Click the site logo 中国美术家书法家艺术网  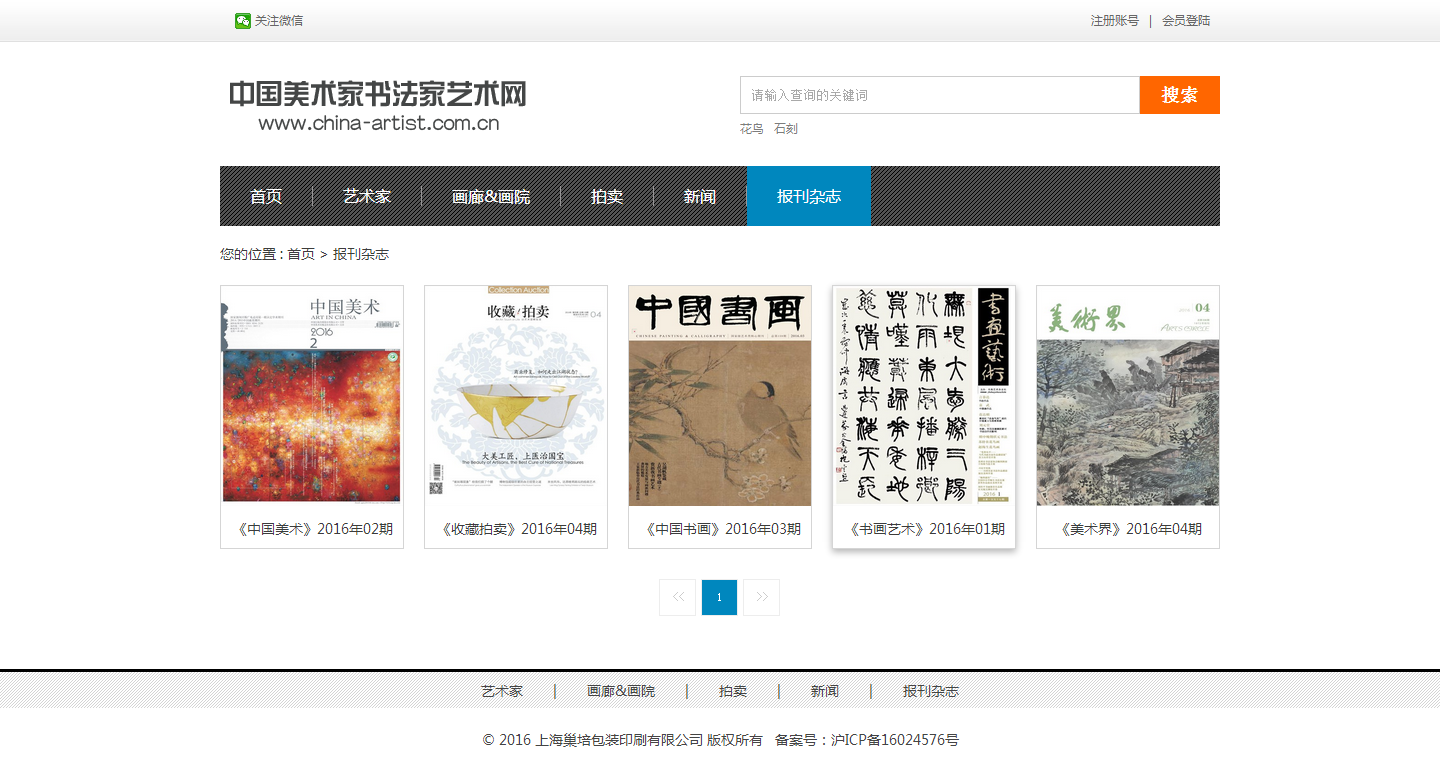tap(378, 106)
